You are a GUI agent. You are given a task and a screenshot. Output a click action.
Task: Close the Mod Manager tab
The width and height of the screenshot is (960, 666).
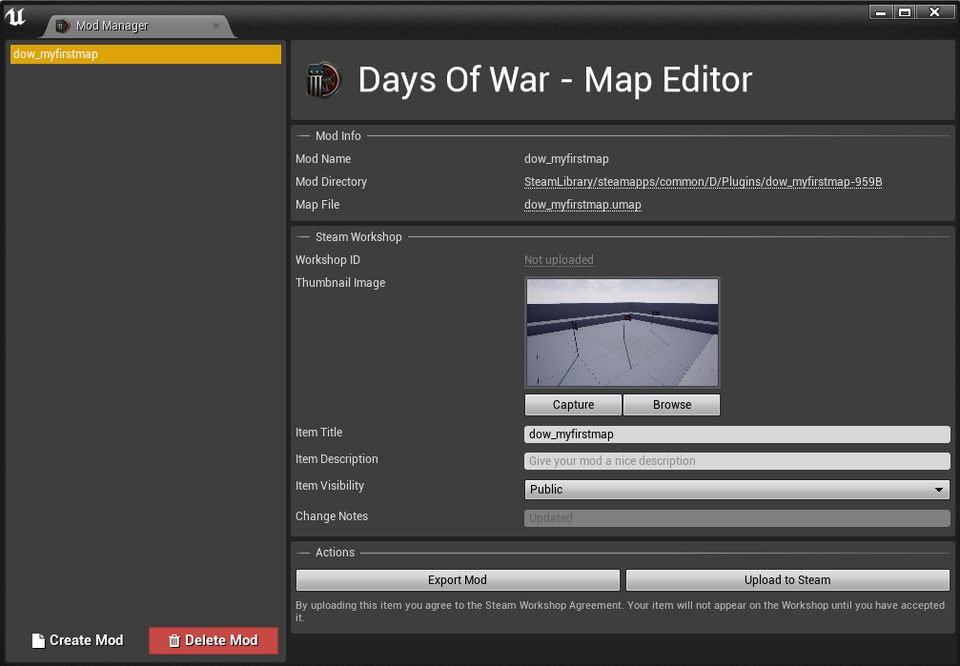tap(216, 26)
